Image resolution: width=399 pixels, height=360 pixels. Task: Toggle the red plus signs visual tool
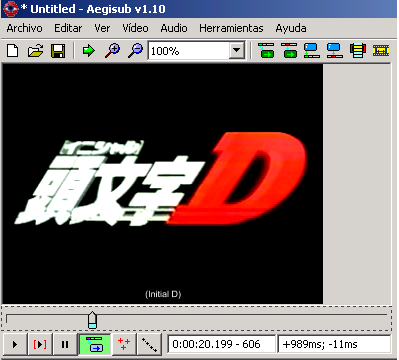coord(124,344)
